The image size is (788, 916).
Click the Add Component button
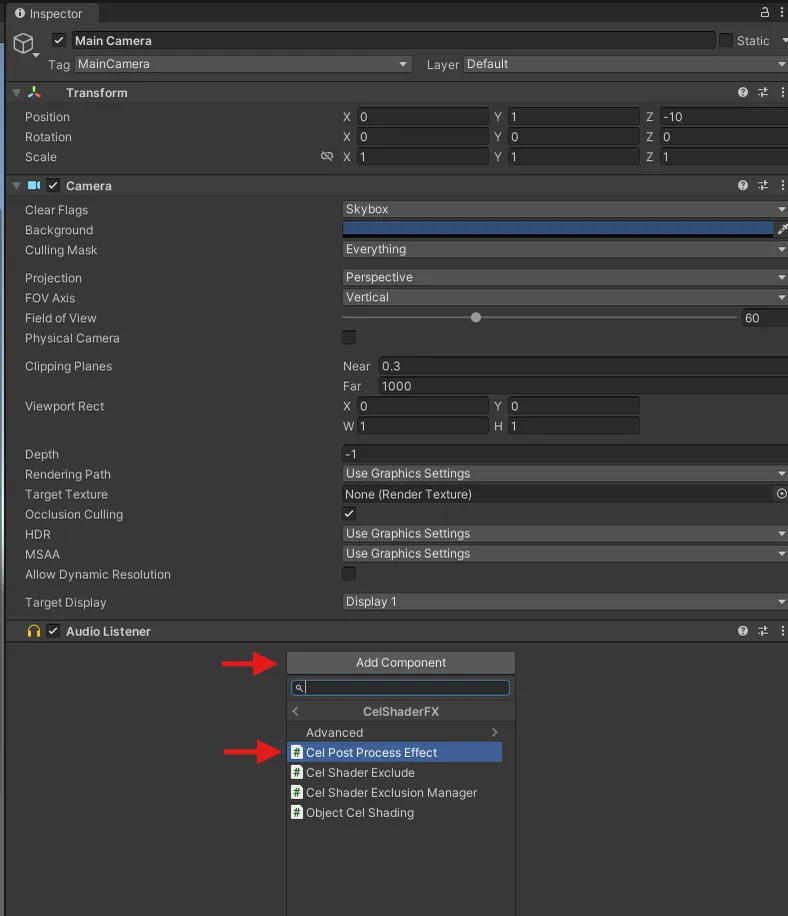(401, 662)
